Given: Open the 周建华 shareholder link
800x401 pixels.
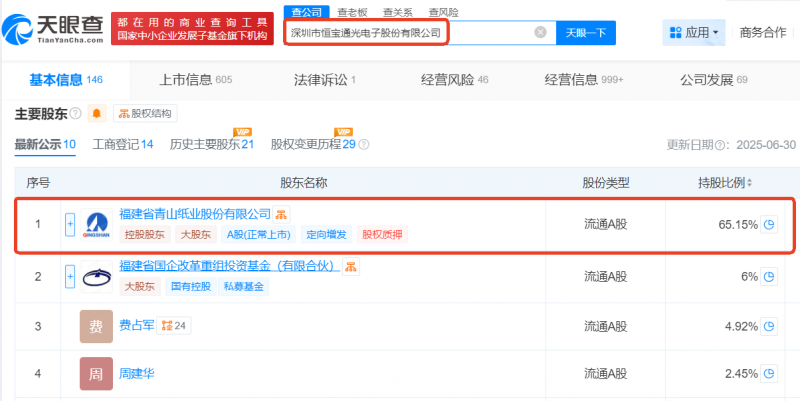Looking at the screenshot, I should point(136,374).
